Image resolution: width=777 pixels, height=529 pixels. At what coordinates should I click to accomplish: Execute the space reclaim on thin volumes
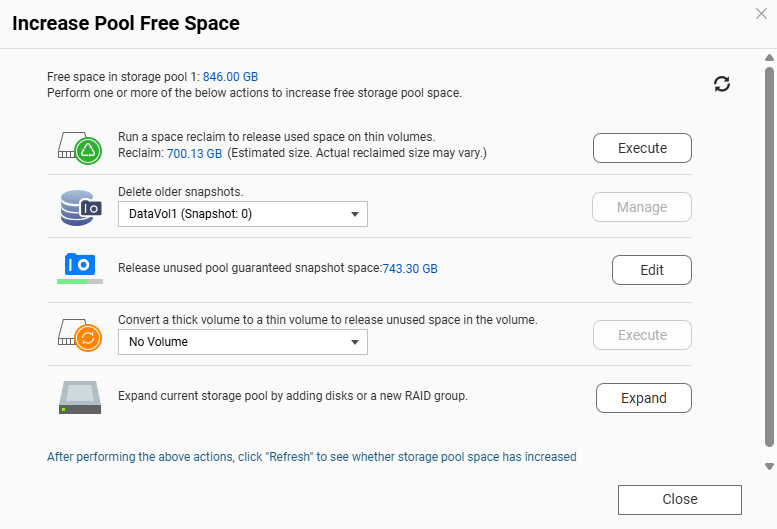[642, 148]
